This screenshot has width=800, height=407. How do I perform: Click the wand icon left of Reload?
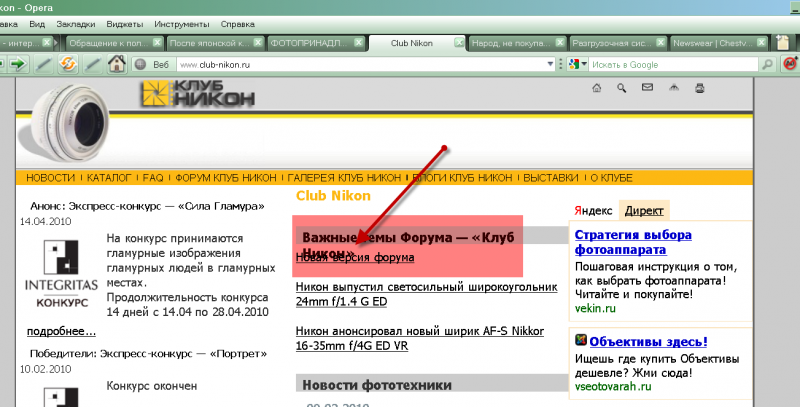click(x=43, y=64)
